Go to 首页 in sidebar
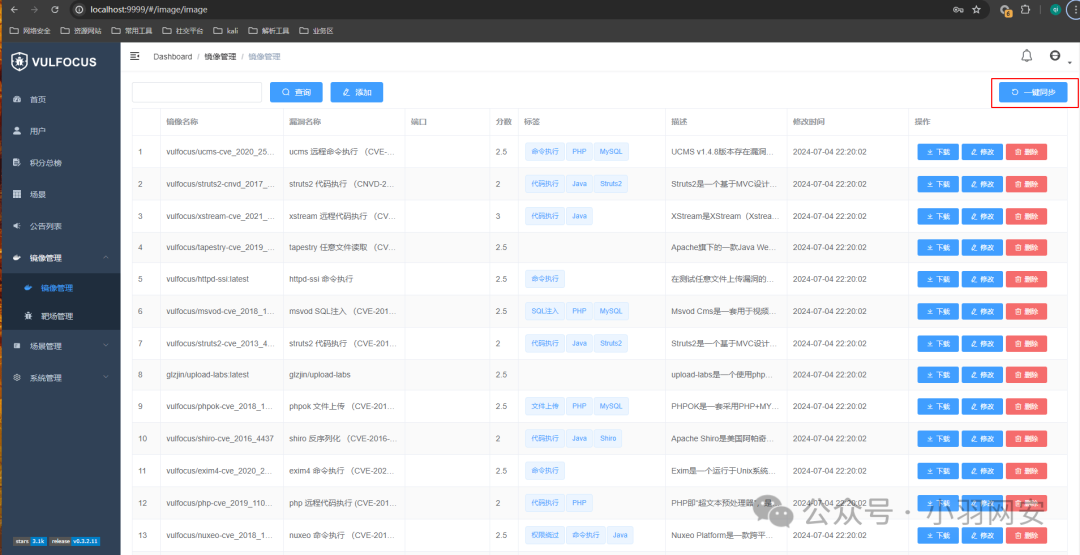The image size is (1080, 555). click(x=38, y=99)
